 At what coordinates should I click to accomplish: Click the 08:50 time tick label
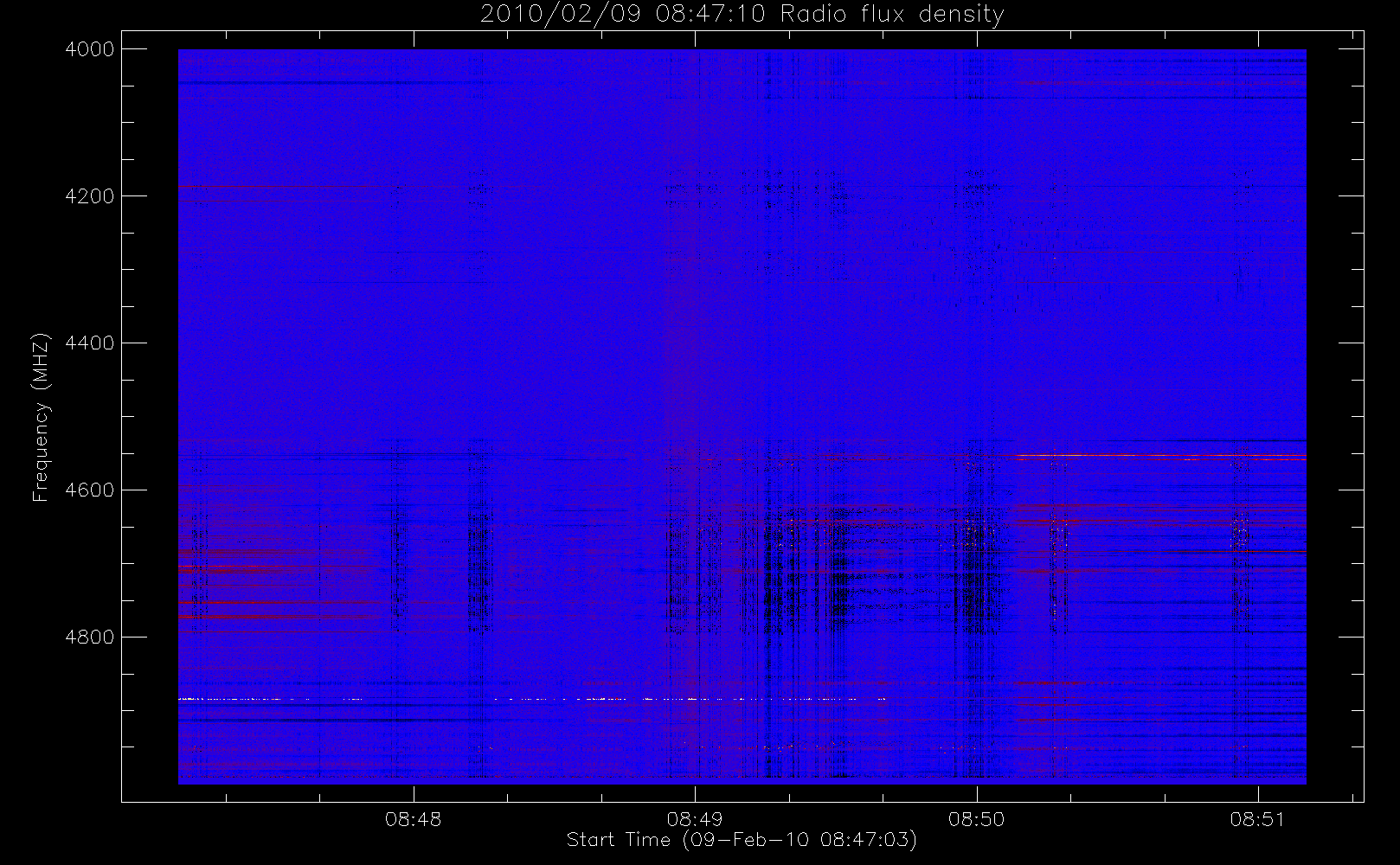[x=977, y=819]
